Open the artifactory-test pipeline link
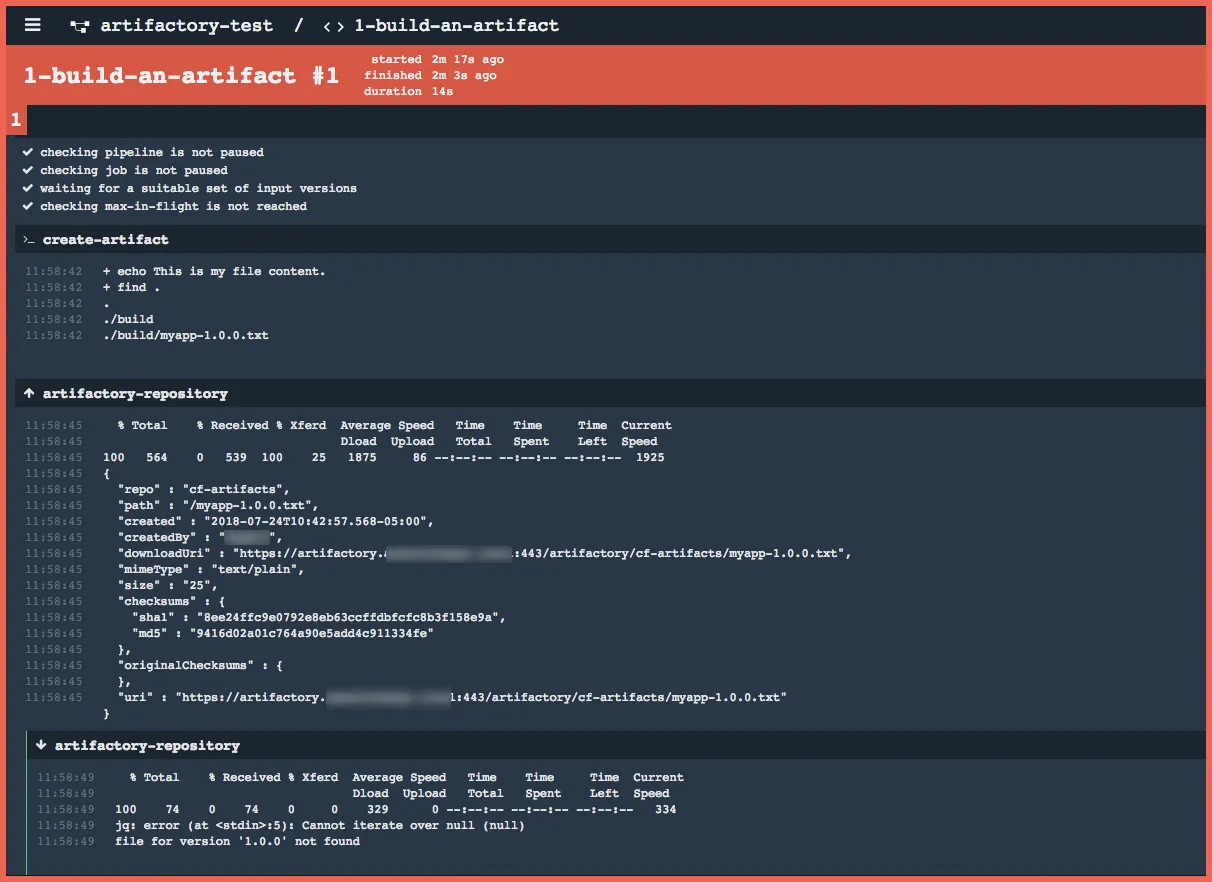 point(186,26)
